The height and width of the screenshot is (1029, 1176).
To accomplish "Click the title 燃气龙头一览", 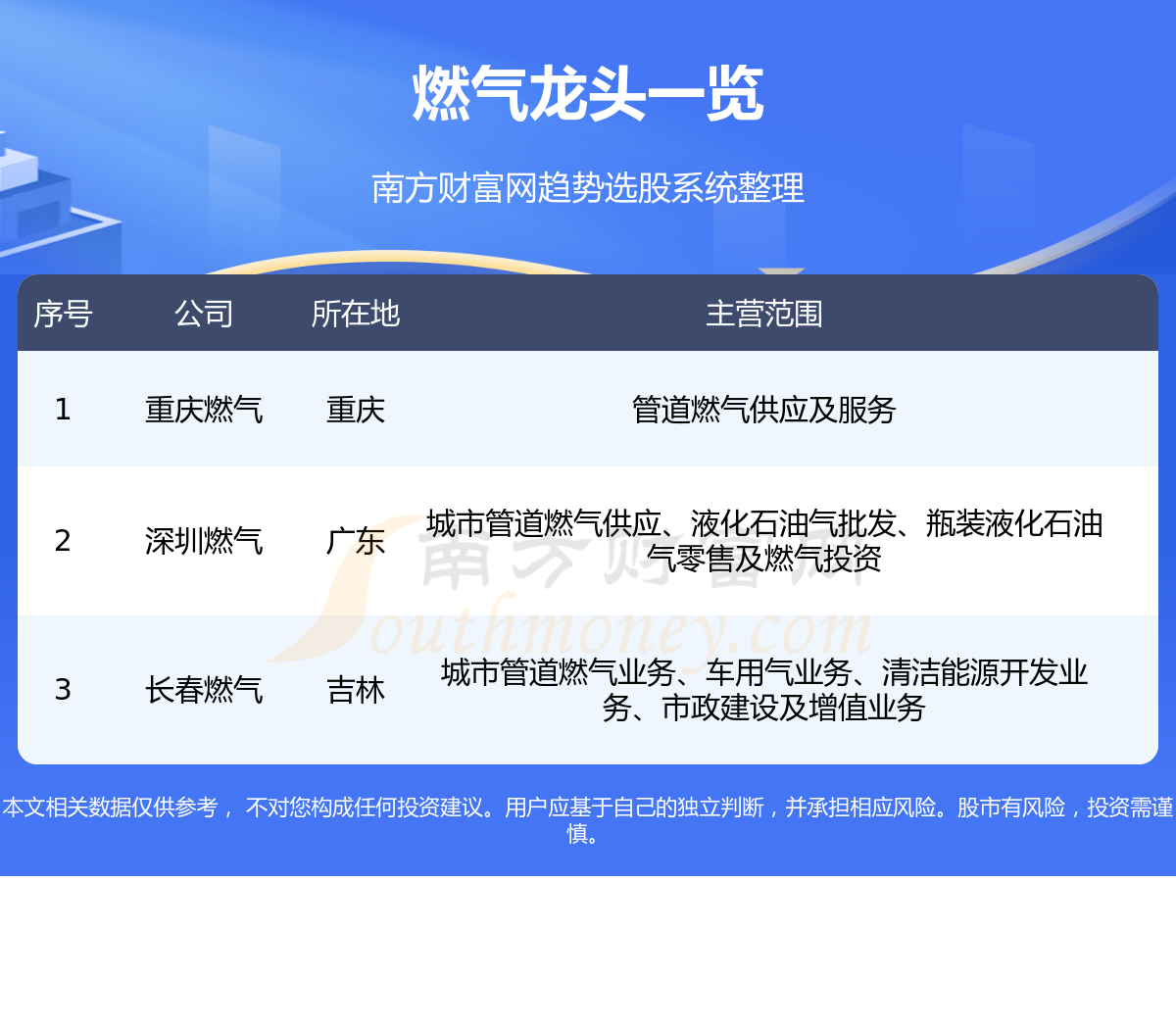I will click(x=588, y=94).
